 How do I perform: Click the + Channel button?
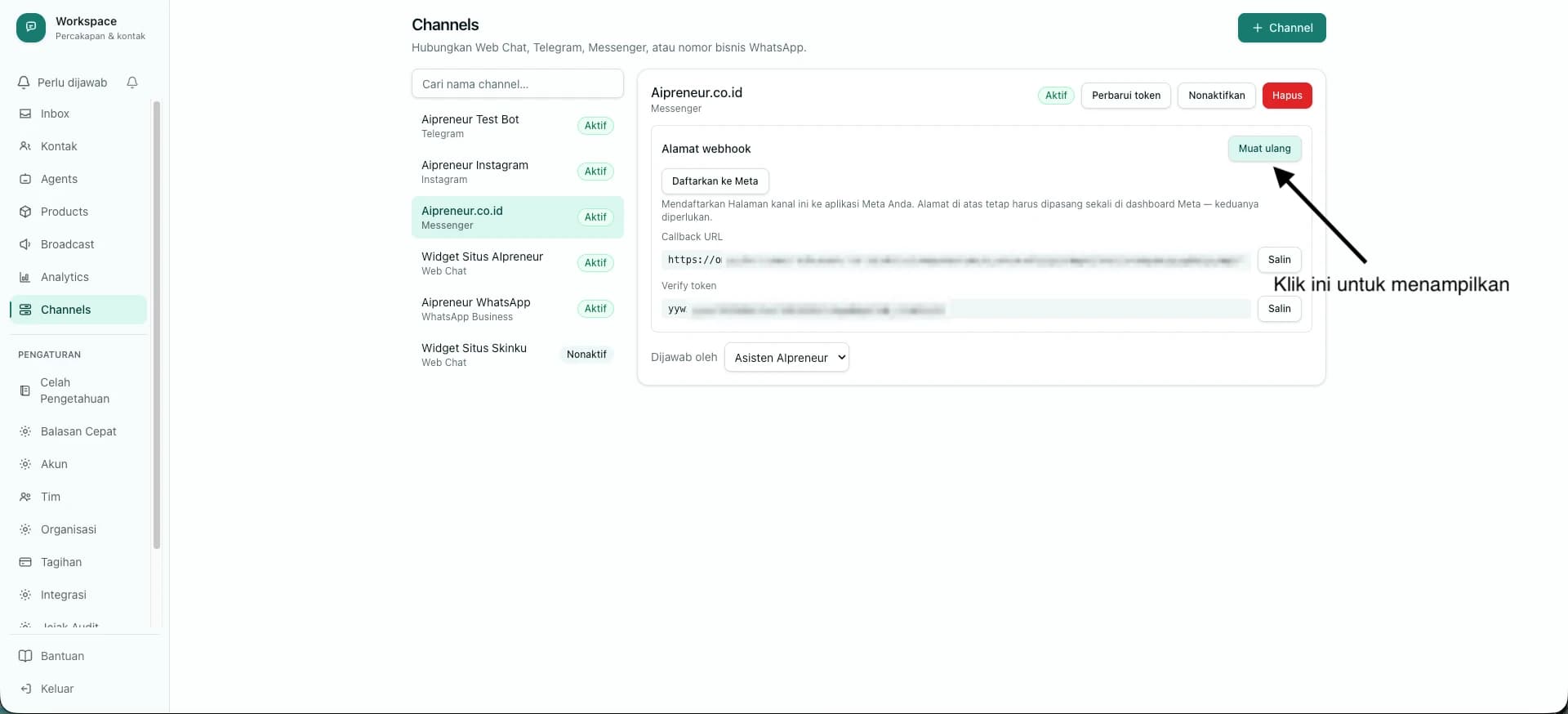click(1282, 28)
